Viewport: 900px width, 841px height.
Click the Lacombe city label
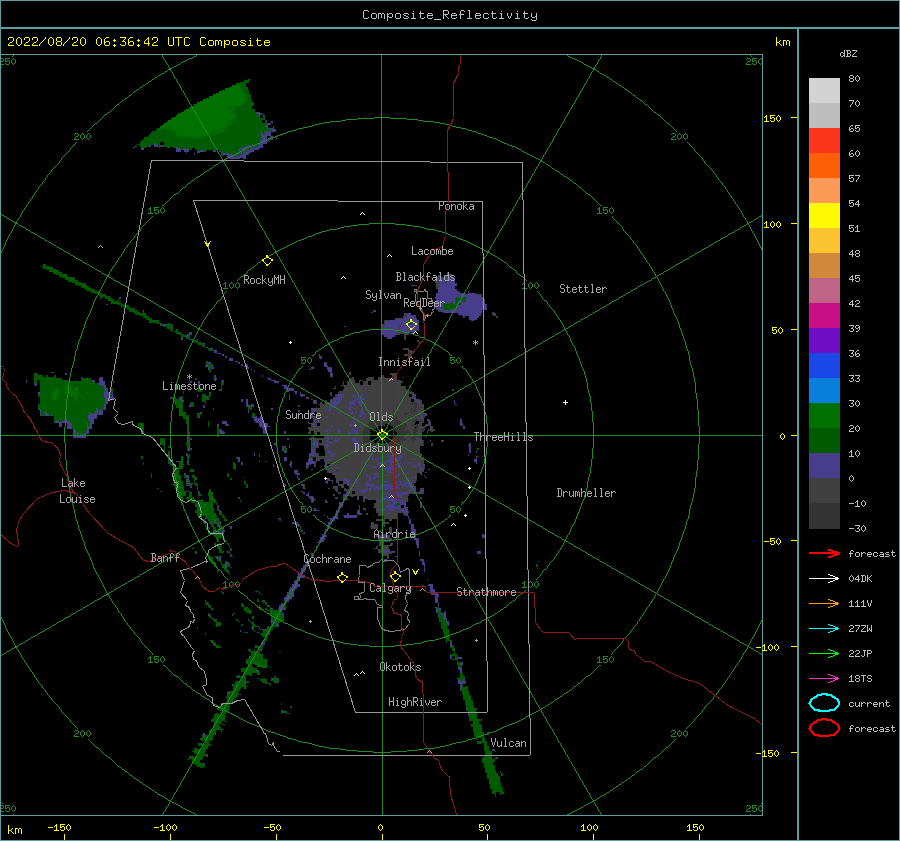pos(432,251)
